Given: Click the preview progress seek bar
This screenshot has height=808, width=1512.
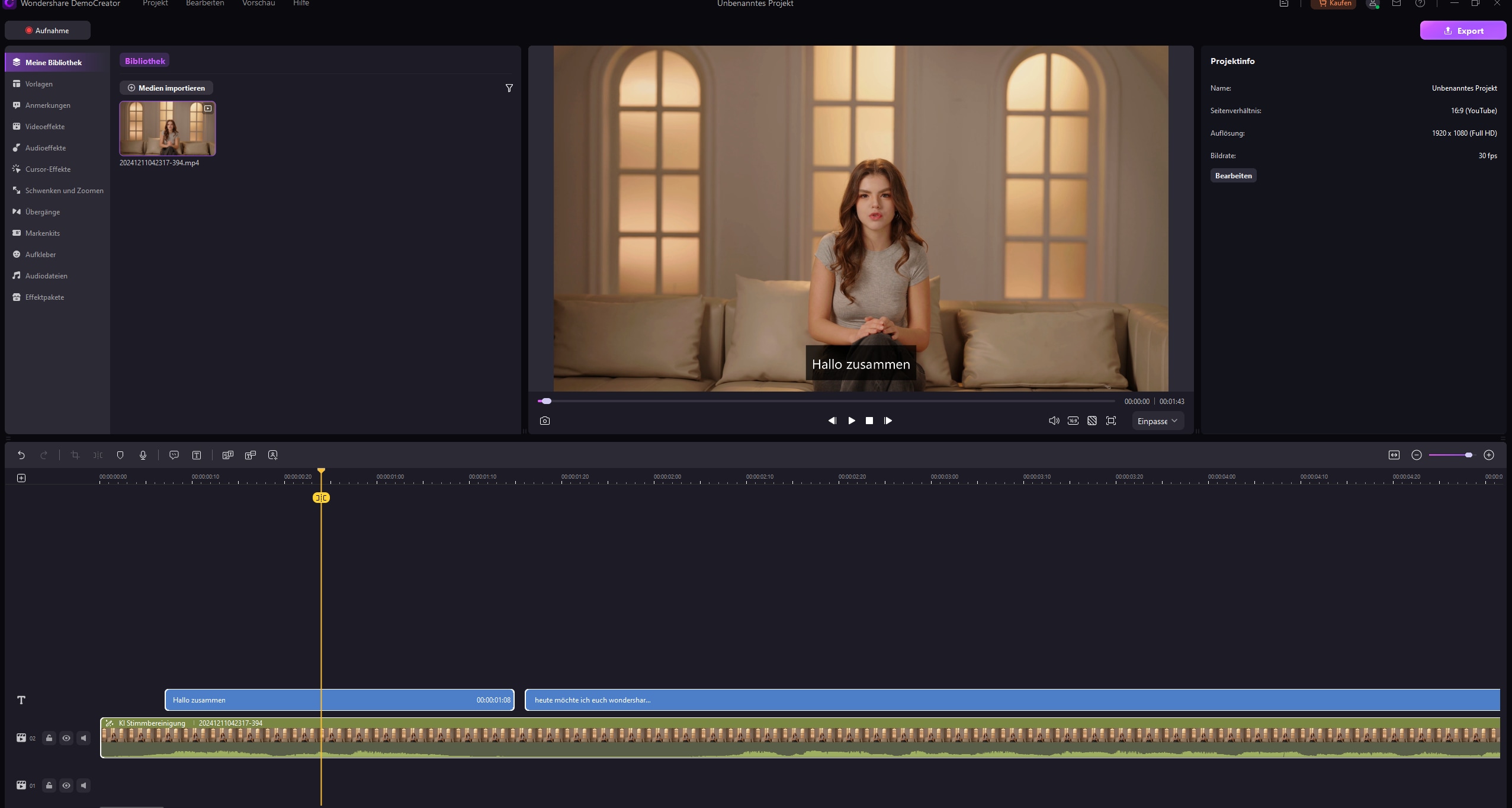Looking at the screenshot, I should 826,401.
